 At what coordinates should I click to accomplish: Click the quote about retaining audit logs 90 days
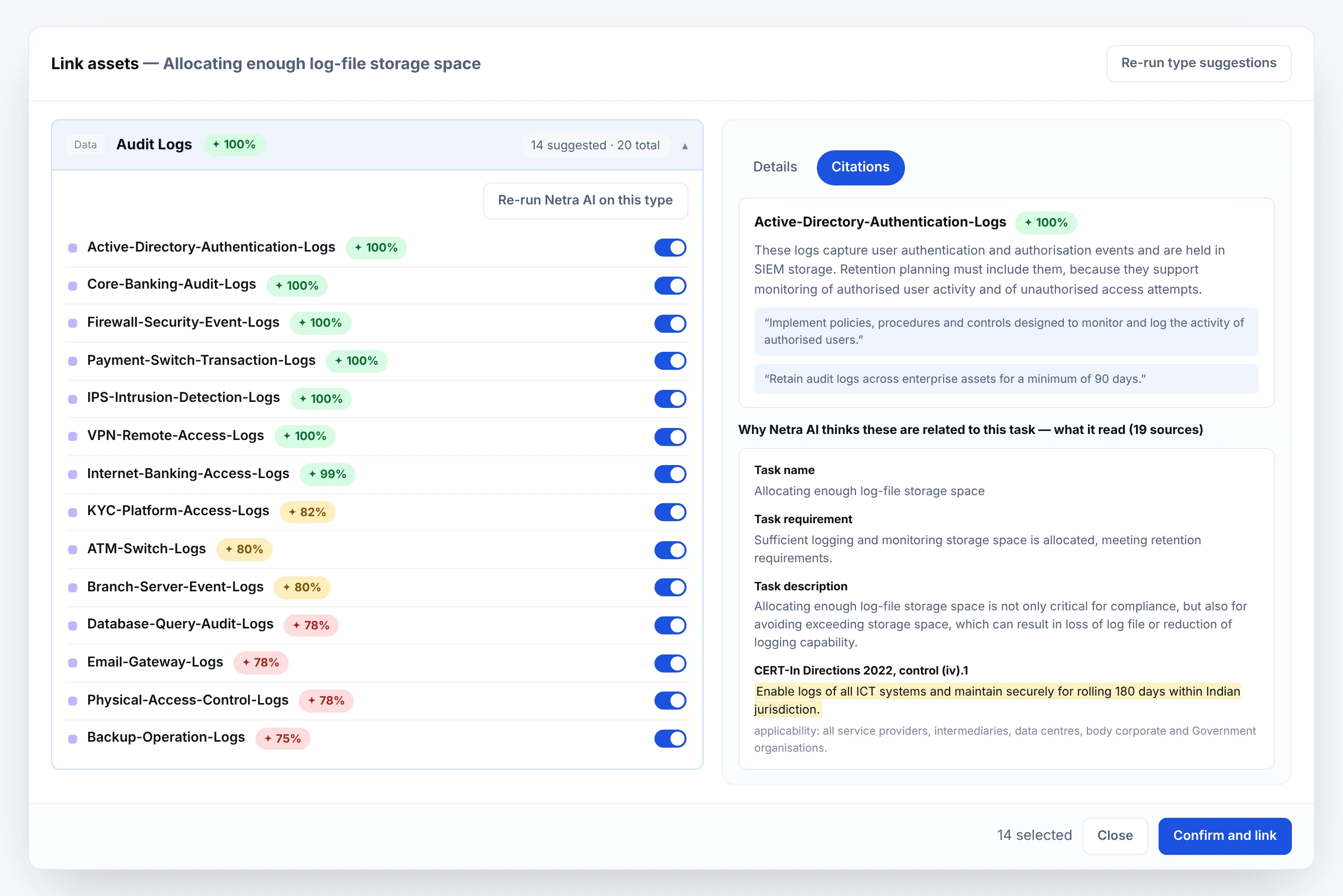click(x=1006, y=378)
